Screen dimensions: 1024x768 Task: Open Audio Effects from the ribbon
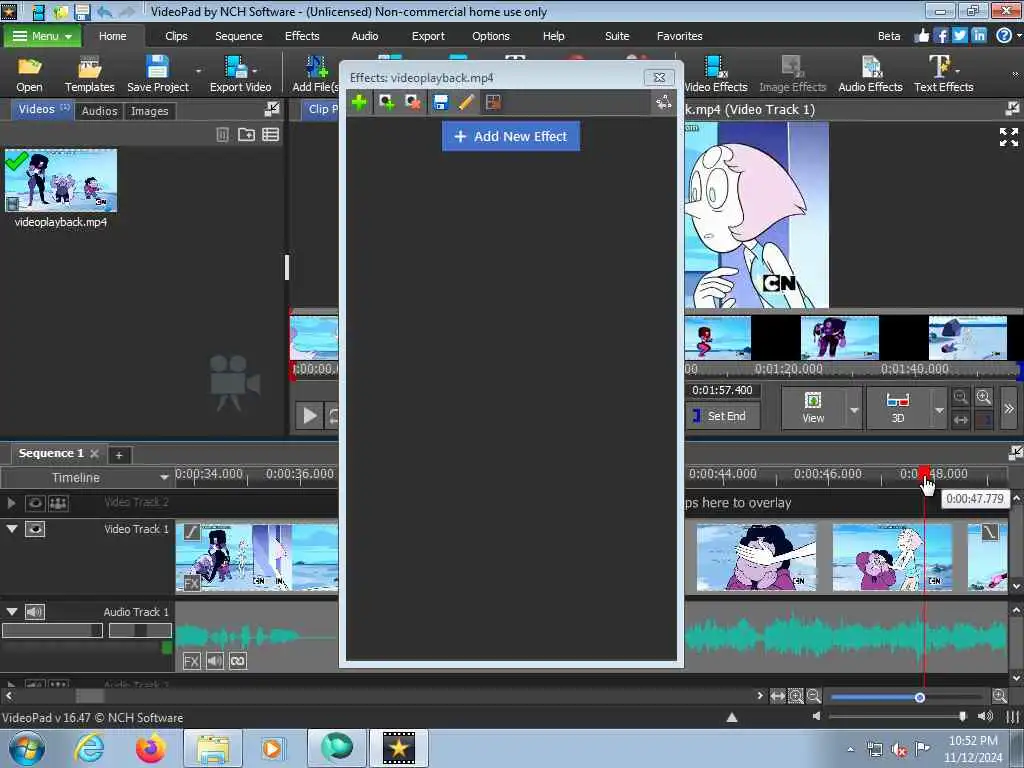tap(870, 74)
